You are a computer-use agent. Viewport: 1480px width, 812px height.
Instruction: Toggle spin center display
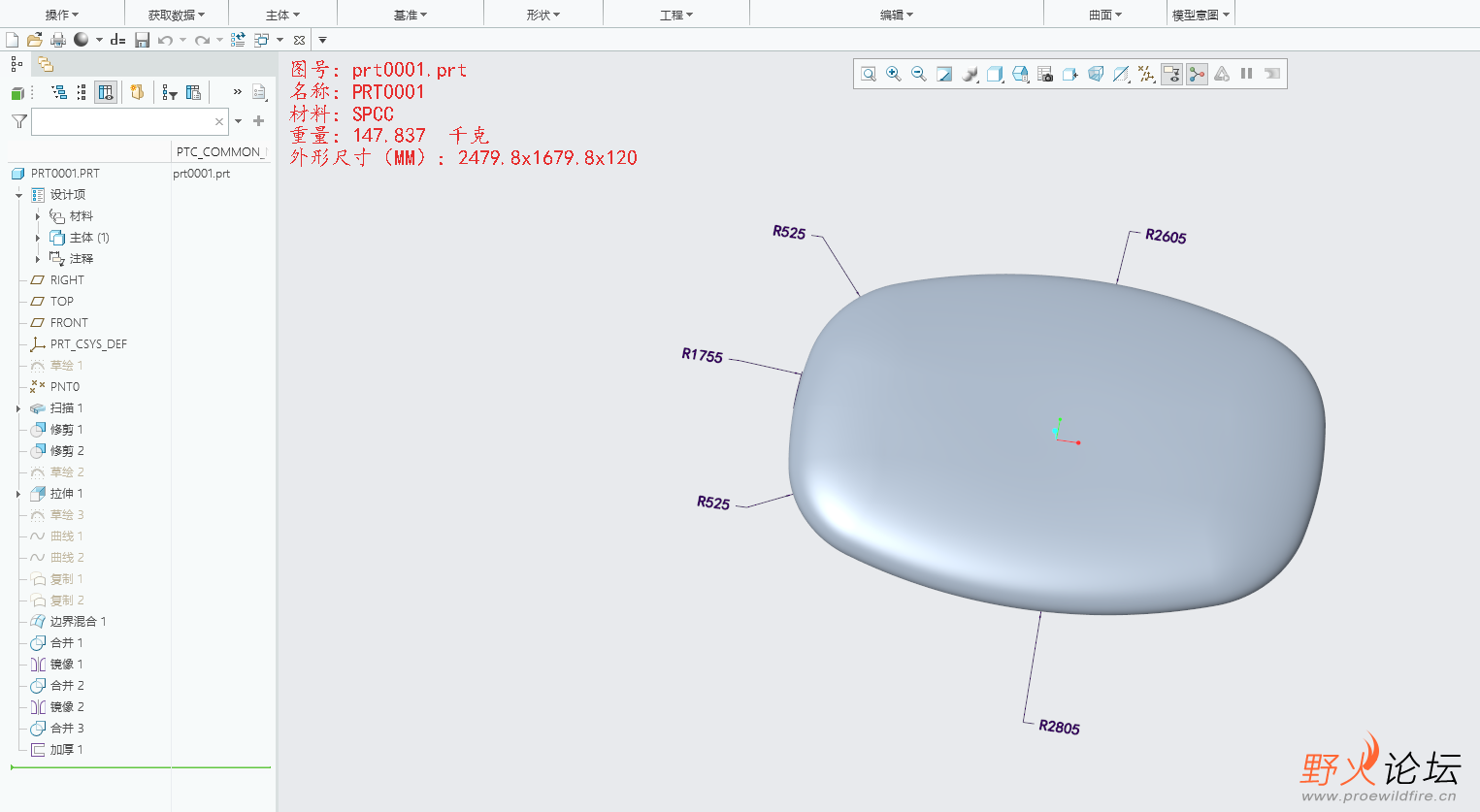[1197, 74]
